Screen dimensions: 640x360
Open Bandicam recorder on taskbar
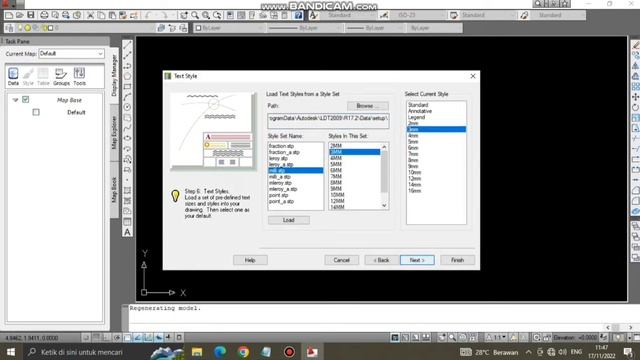[289, 352]
